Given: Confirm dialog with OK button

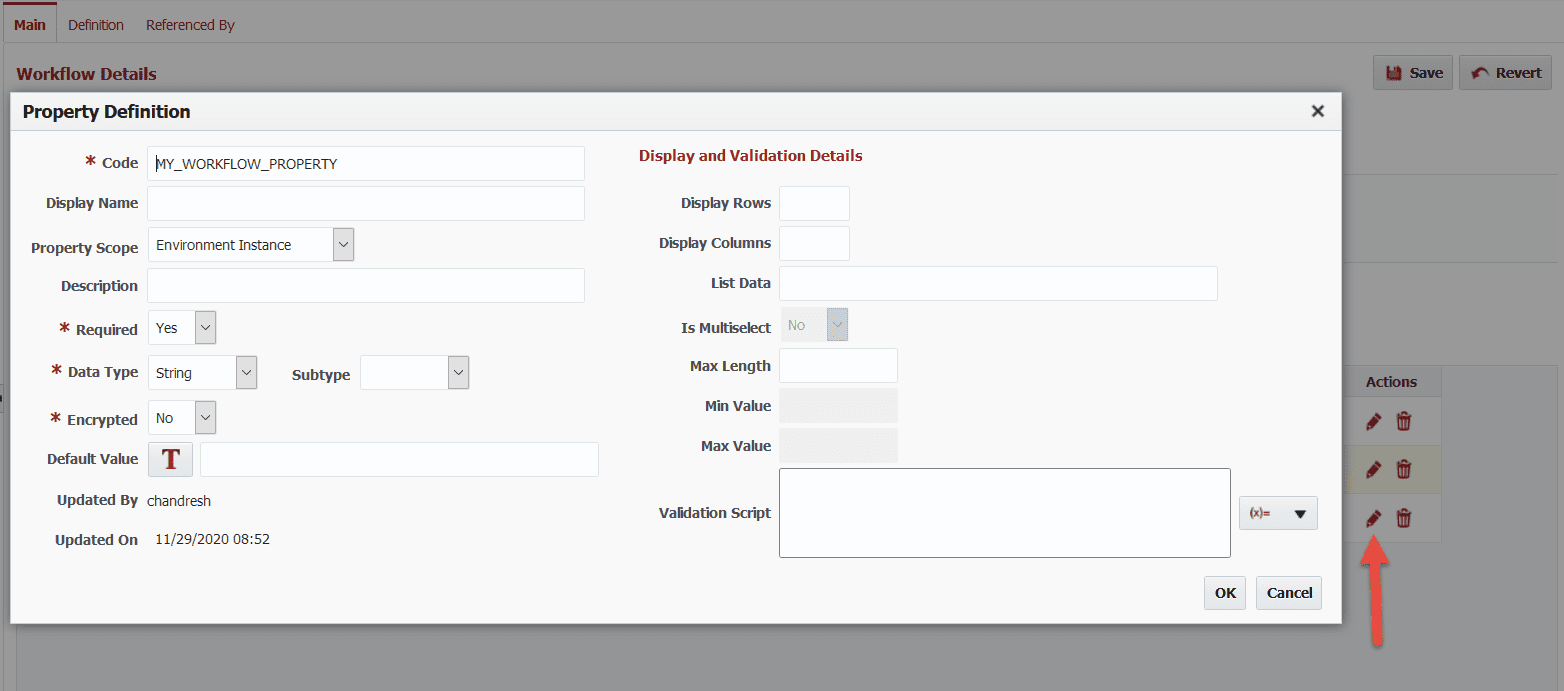Looking at the screenshot, I should click(1225, 593).
